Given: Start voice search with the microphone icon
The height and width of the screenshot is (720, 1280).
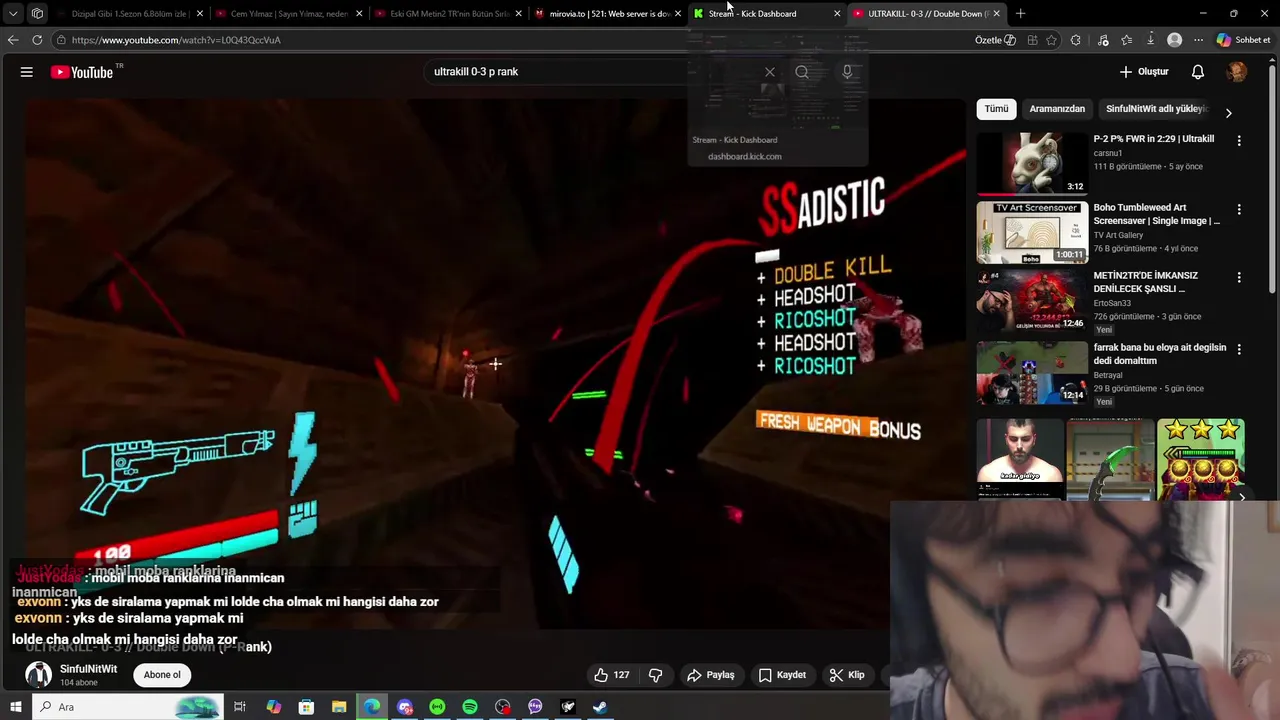Looking at the screenshot, I should click(847, 72).
